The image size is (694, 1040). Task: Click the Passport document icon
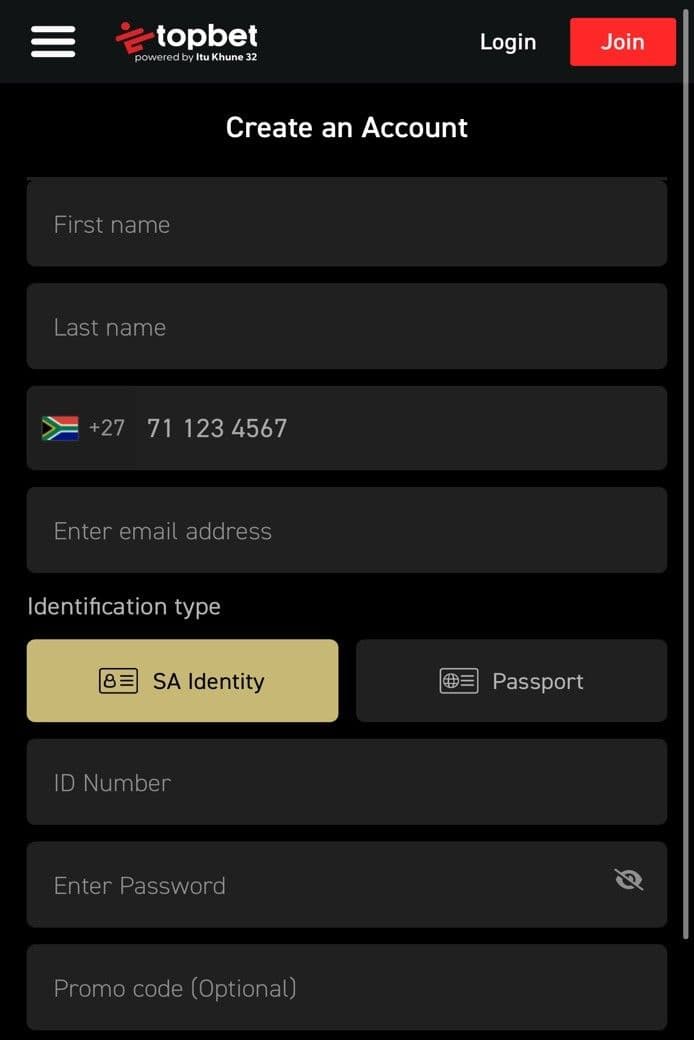[458, 680]
